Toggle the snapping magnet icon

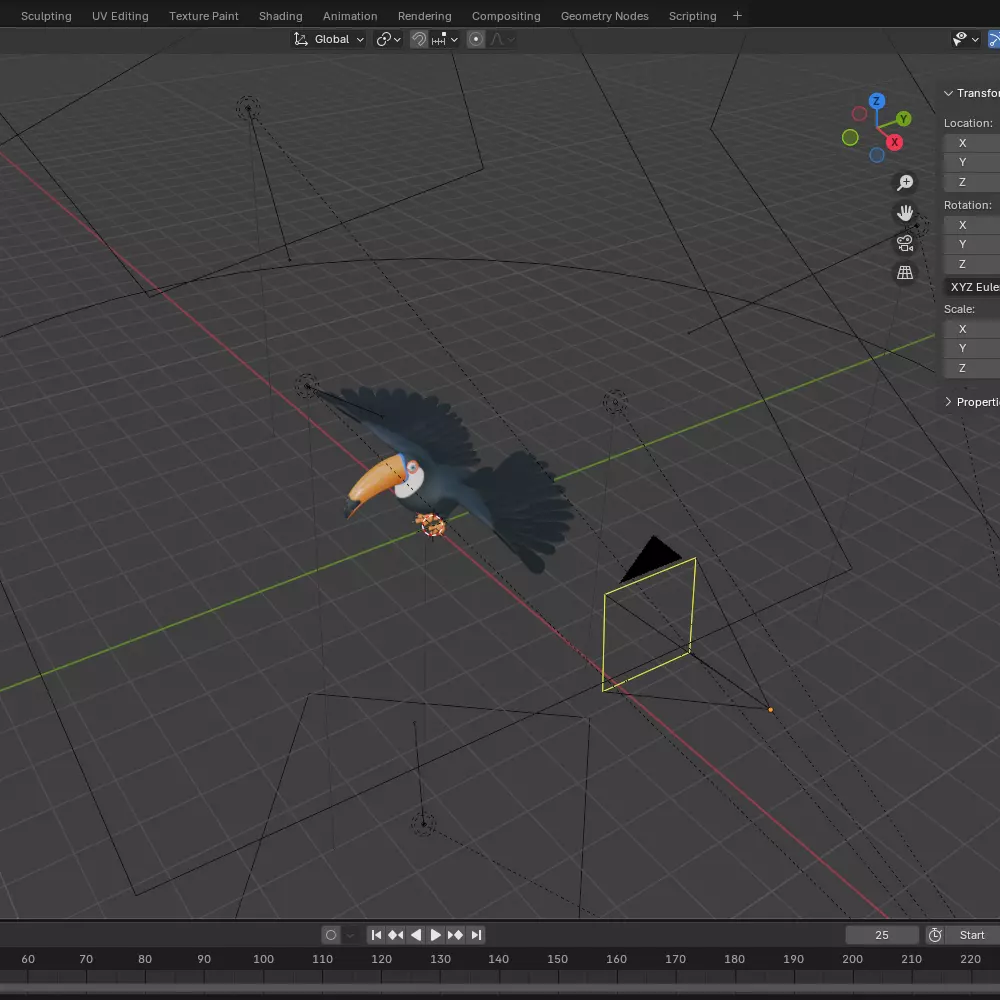418,40
